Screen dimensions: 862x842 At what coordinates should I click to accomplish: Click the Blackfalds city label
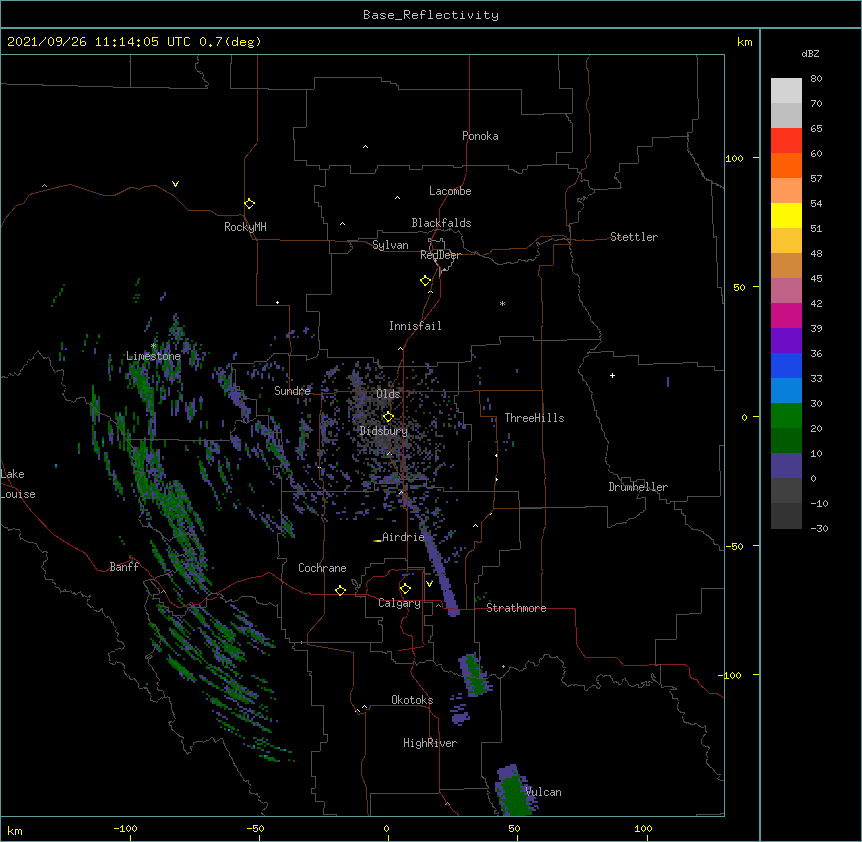441,223
